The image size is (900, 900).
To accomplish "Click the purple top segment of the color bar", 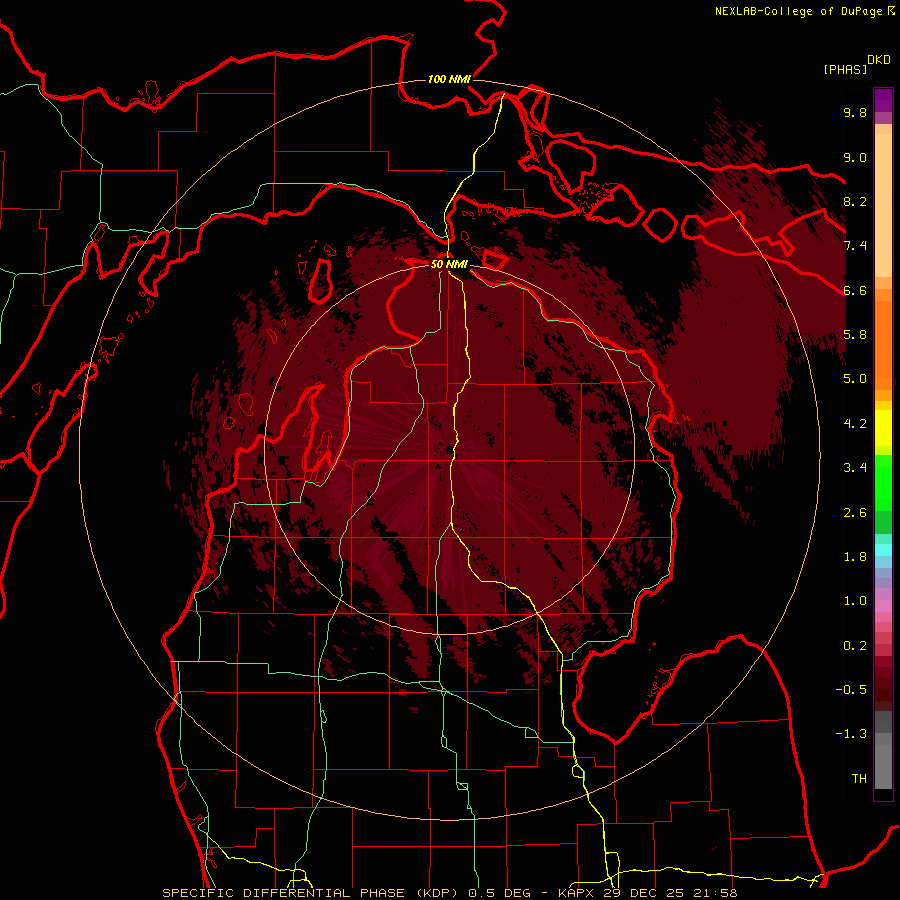I will [x=883, y=100].
